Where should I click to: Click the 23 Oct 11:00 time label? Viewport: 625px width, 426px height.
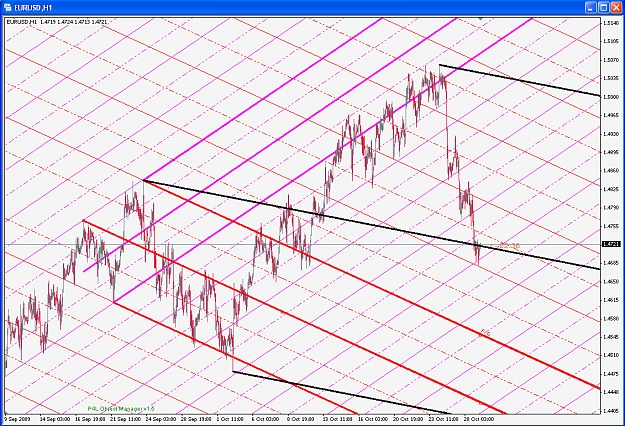443,419
